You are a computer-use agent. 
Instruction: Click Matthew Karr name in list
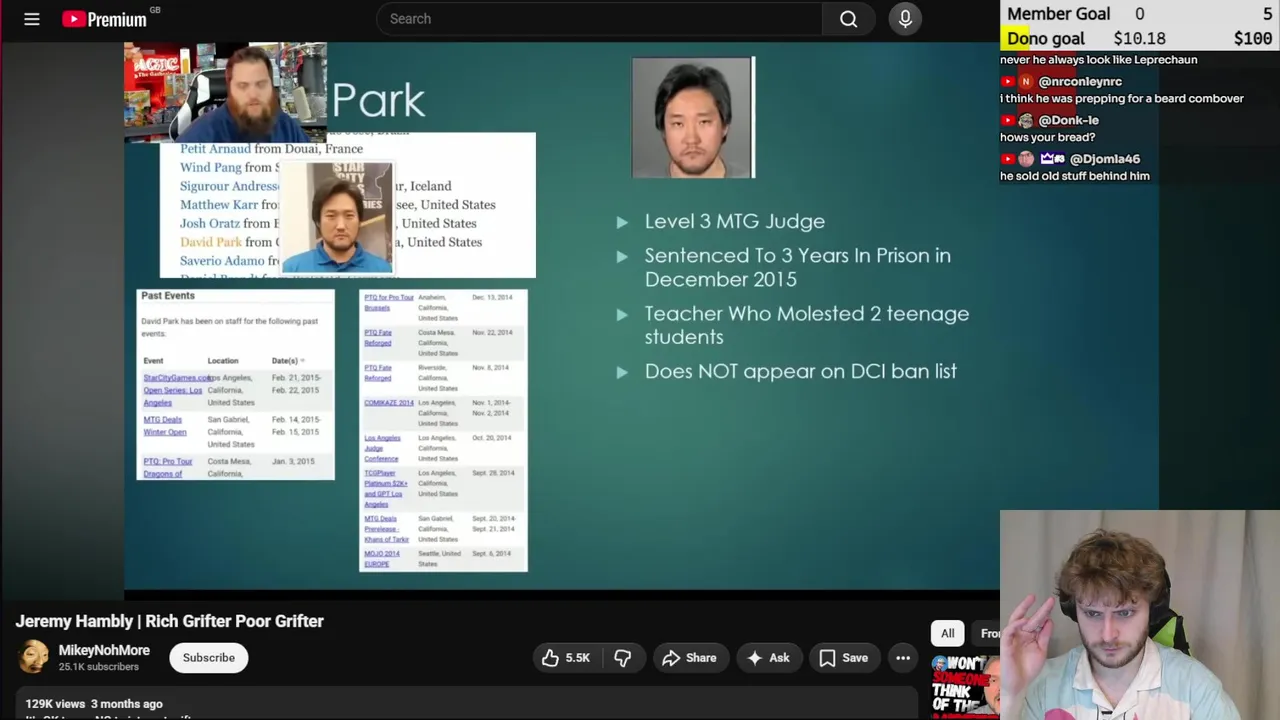click(218, 205)
